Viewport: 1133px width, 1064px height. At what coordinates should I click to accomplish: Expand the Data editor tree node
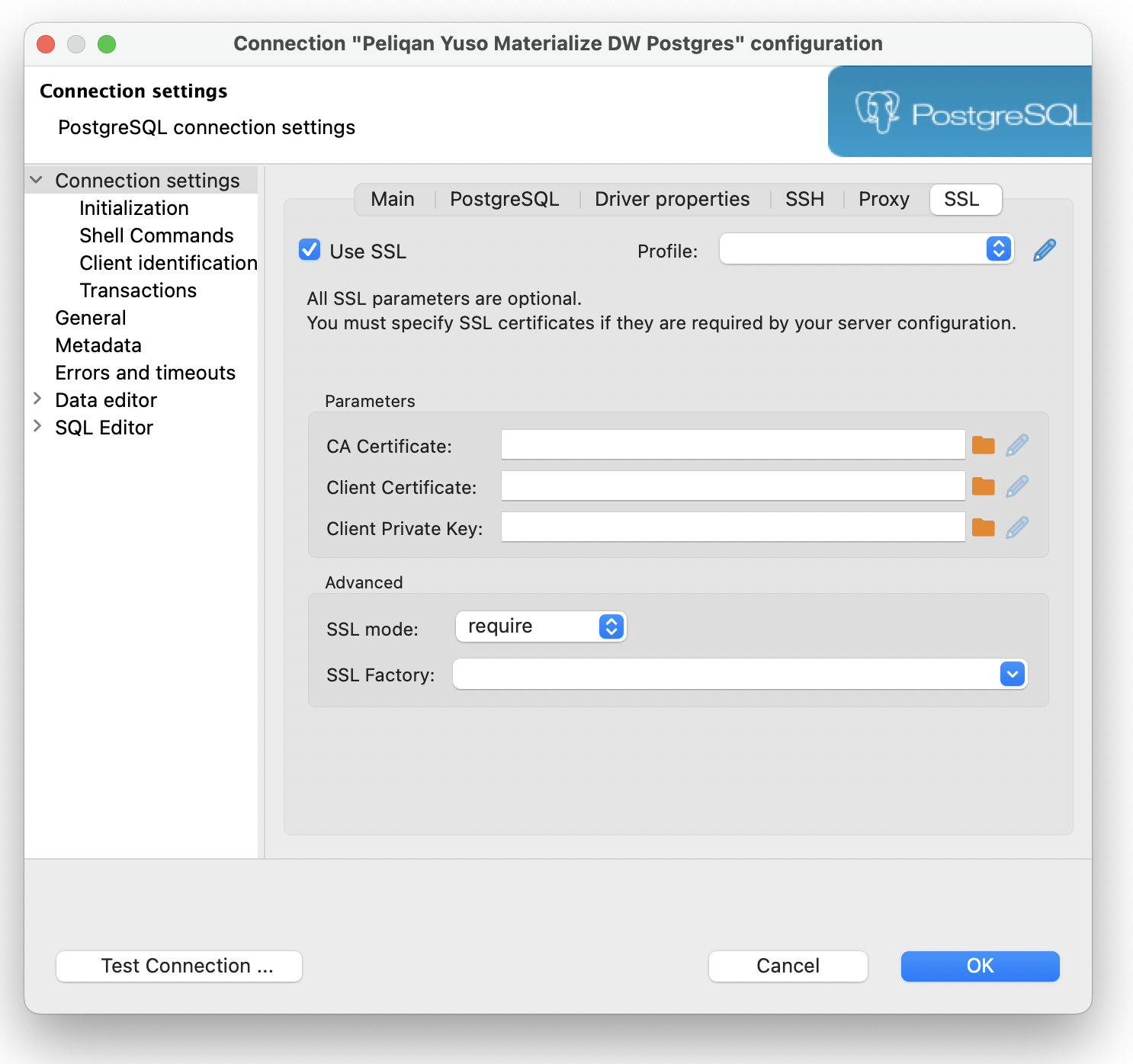click(37, 399)
